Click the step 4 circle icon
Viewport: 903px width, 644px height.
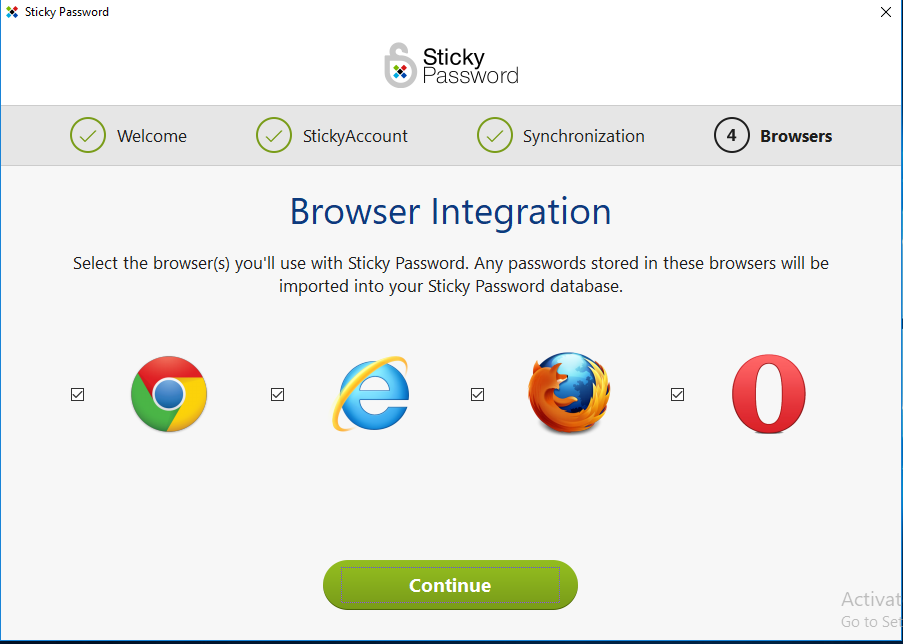(x=731, y=135)
